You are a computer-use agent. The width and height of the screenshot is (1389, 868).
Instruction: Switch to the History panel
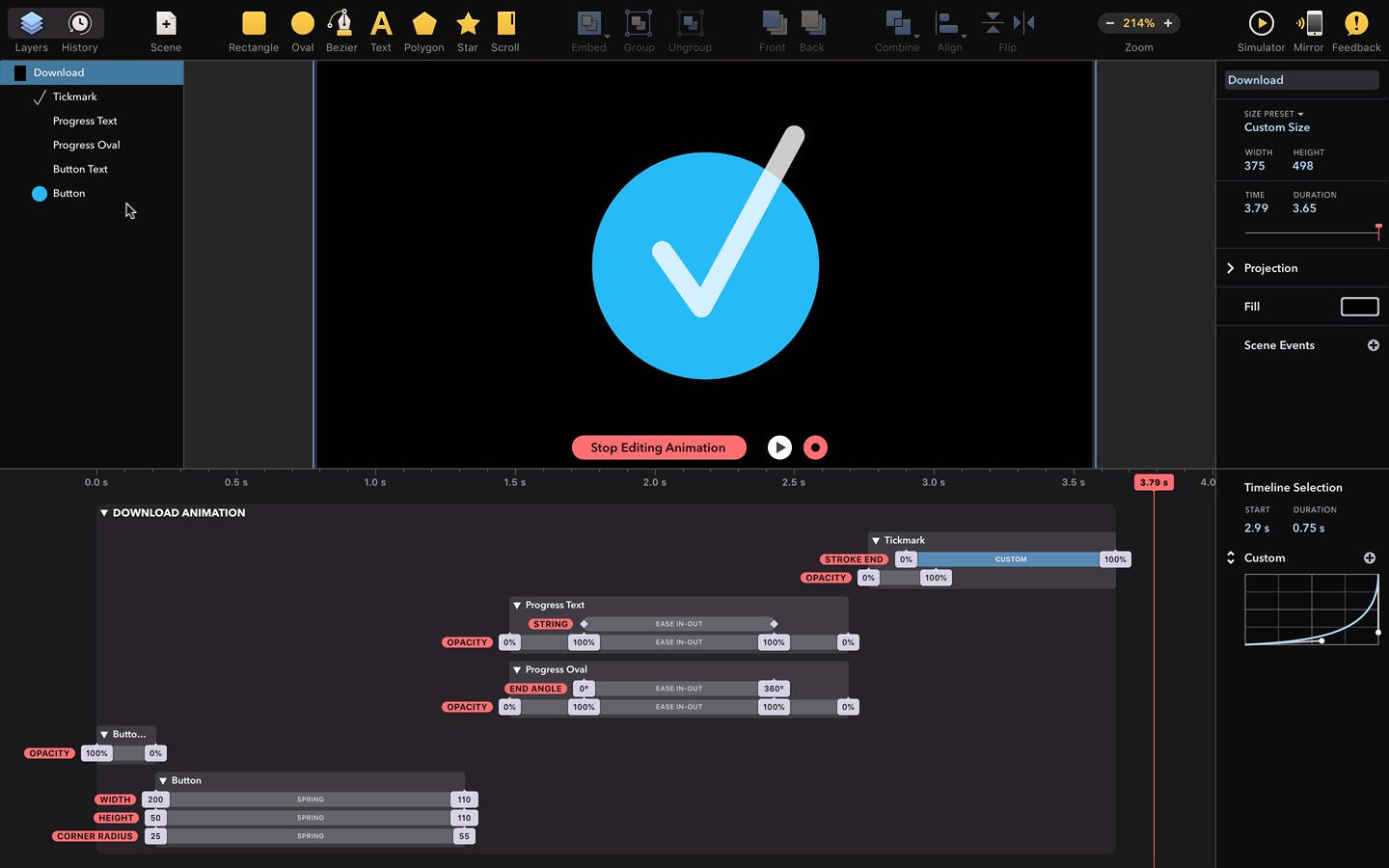point(79,31)
